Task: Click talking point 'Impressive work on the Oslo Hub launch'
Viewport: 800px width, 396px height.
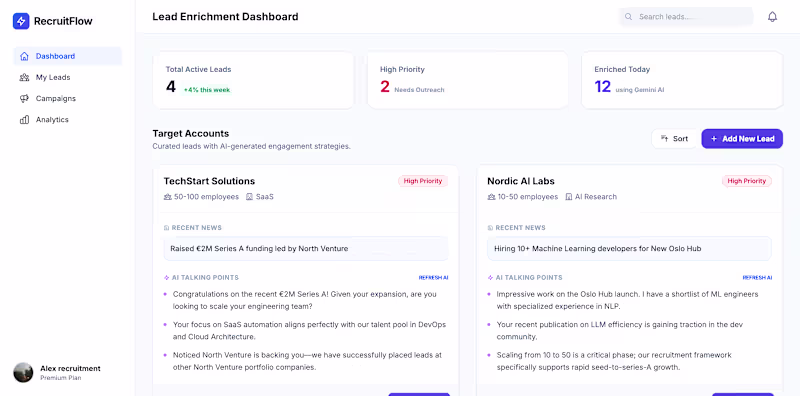Action: point(628,301)
